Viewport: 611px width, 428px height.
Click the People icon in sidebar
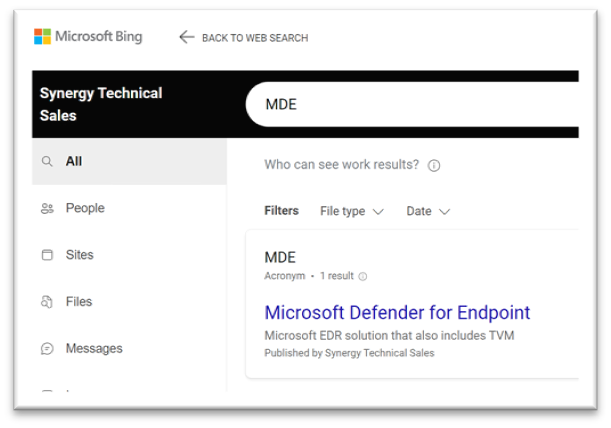pos(47,208)
